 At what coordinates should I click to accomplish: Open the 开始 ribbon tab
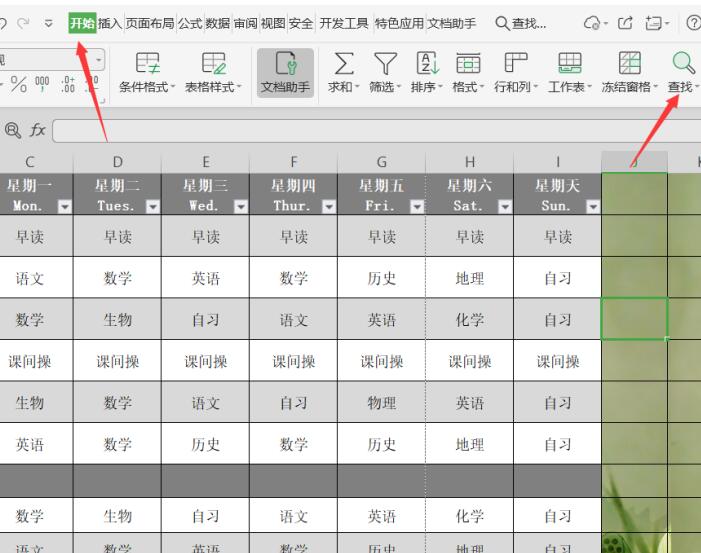pos(82,23)
